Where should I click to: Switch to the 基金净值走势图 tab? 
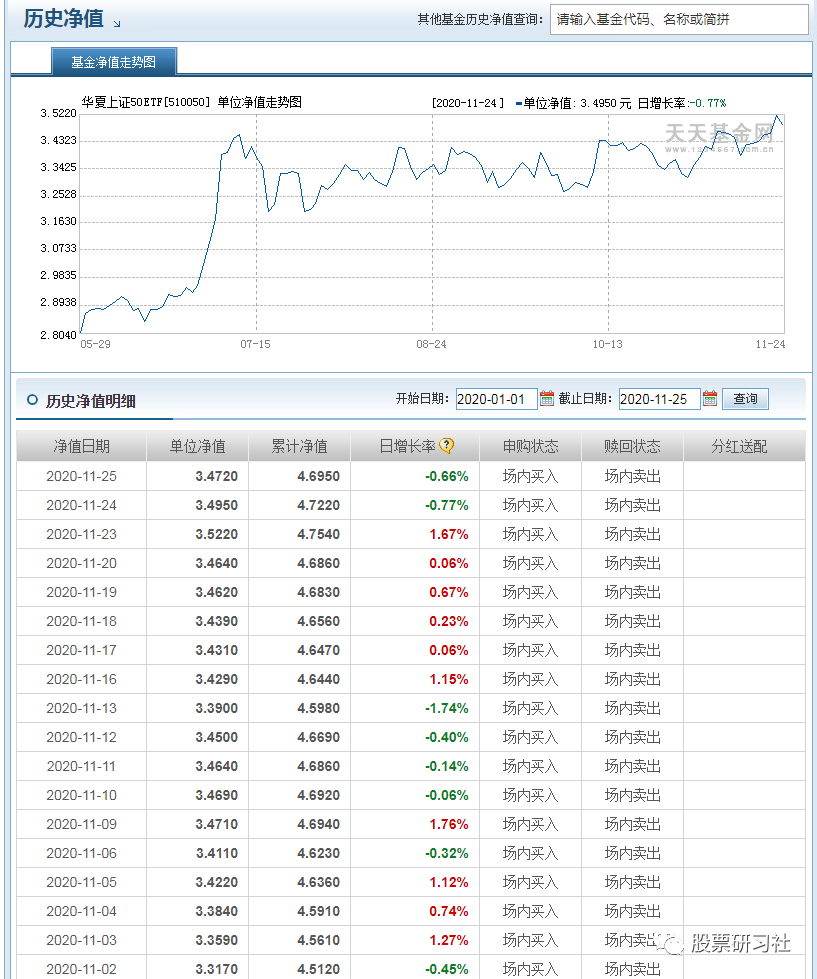tap(116, 62)
